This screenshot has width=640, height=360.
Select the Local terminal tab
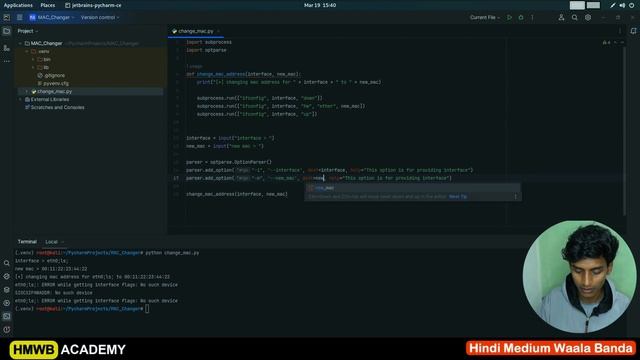[x=51, y=242]
